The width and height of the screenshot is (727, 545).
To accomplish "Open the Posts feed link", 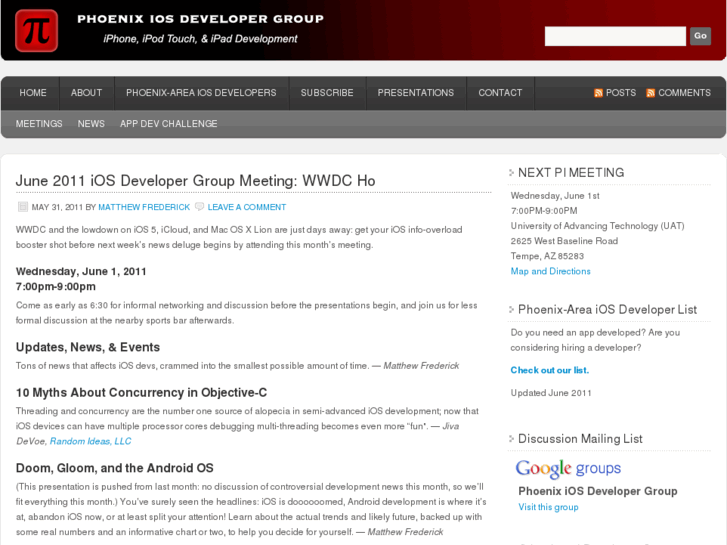I will point(621,93).
